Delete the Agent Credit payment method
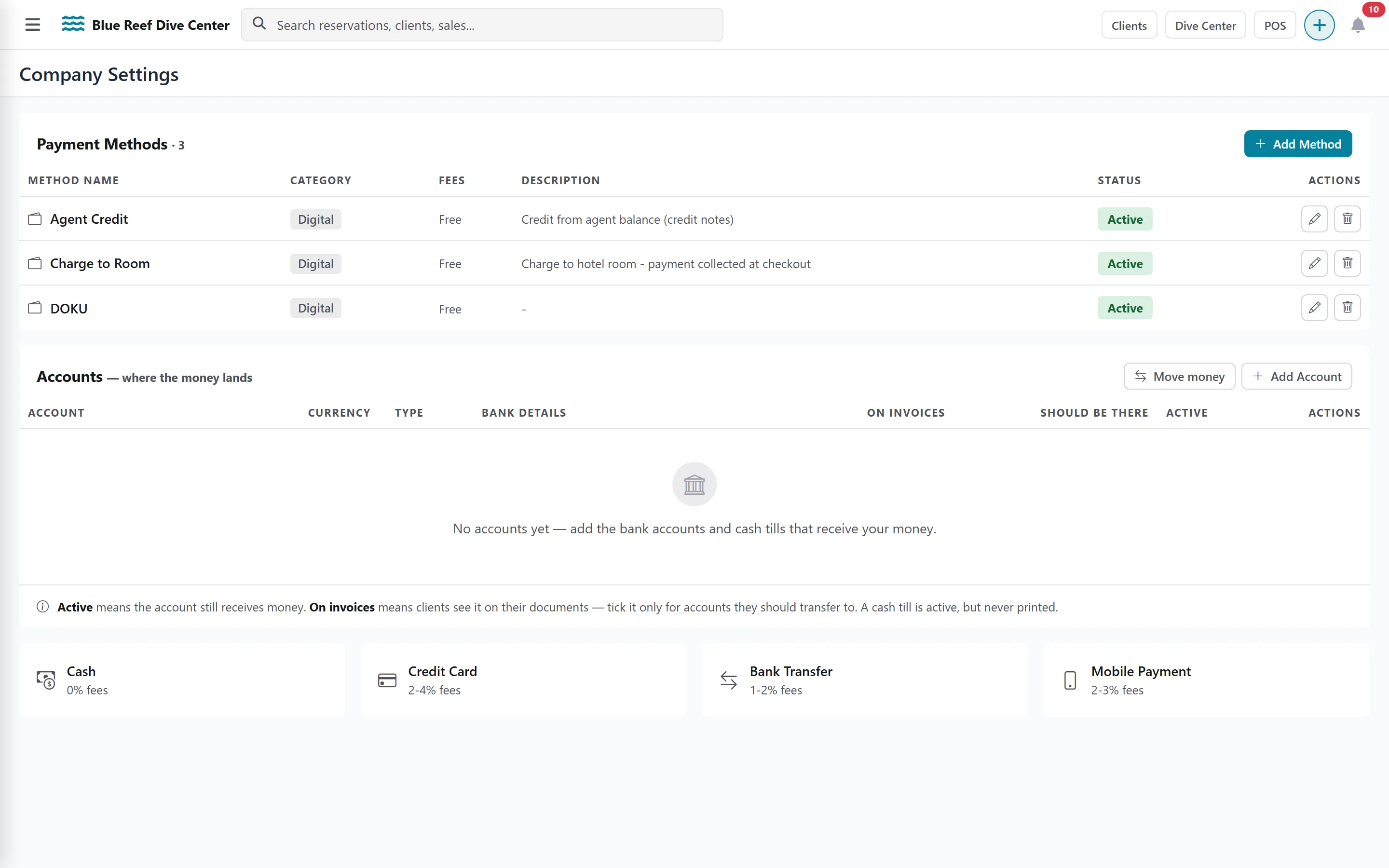The image size is (1389, 868). click(1347, 219)
